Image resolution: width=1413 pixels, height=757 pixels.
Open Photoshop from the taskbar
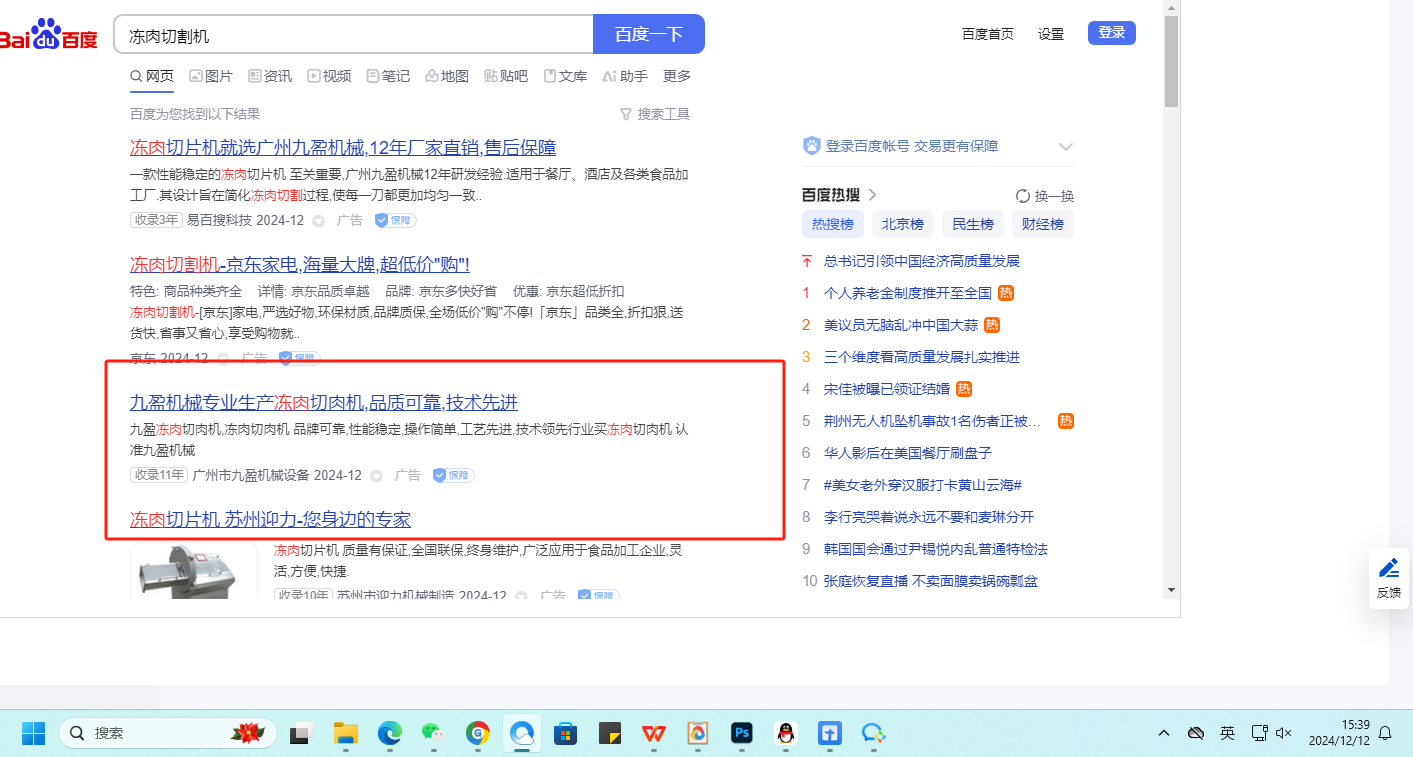click(741, 733)
